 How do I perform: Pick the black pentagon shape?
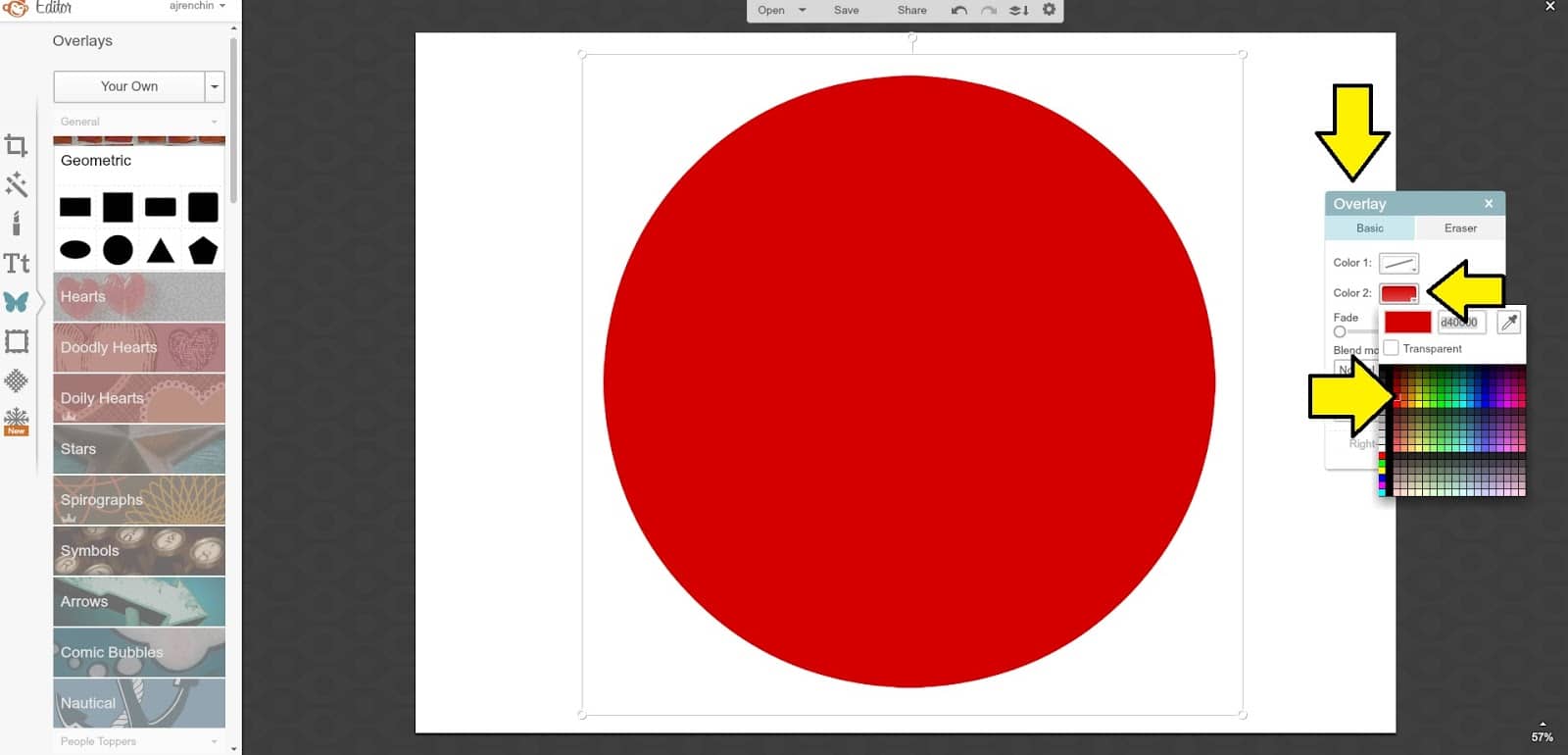pyautogui.click(x=203, y=250)
